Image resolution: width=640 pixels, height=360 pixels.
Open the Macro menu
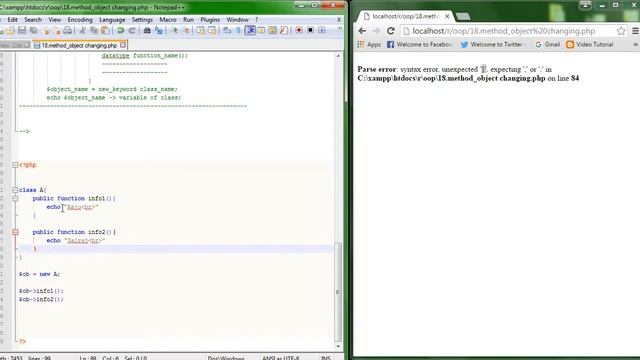pos(168,20)
